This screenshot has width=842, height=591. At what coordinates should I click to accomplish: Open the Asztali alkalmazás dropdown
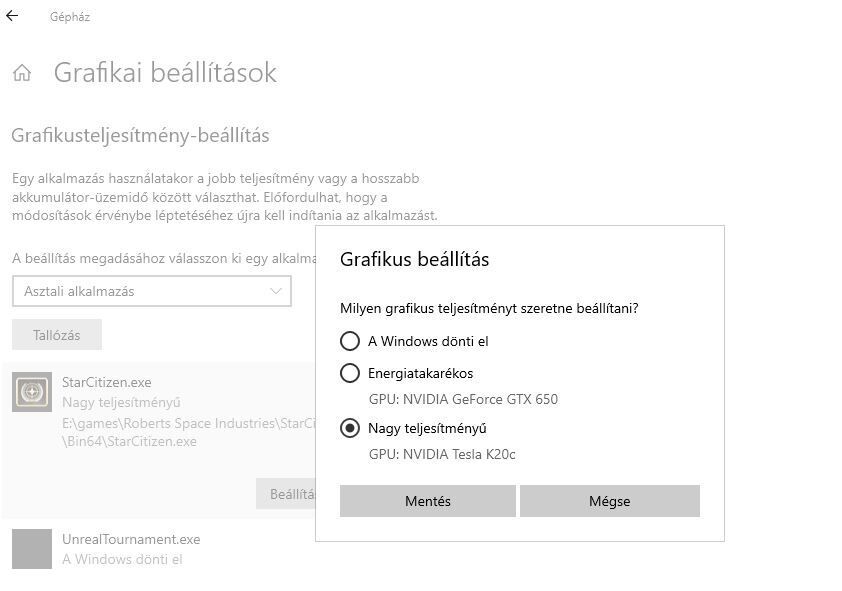click(152, 291)
